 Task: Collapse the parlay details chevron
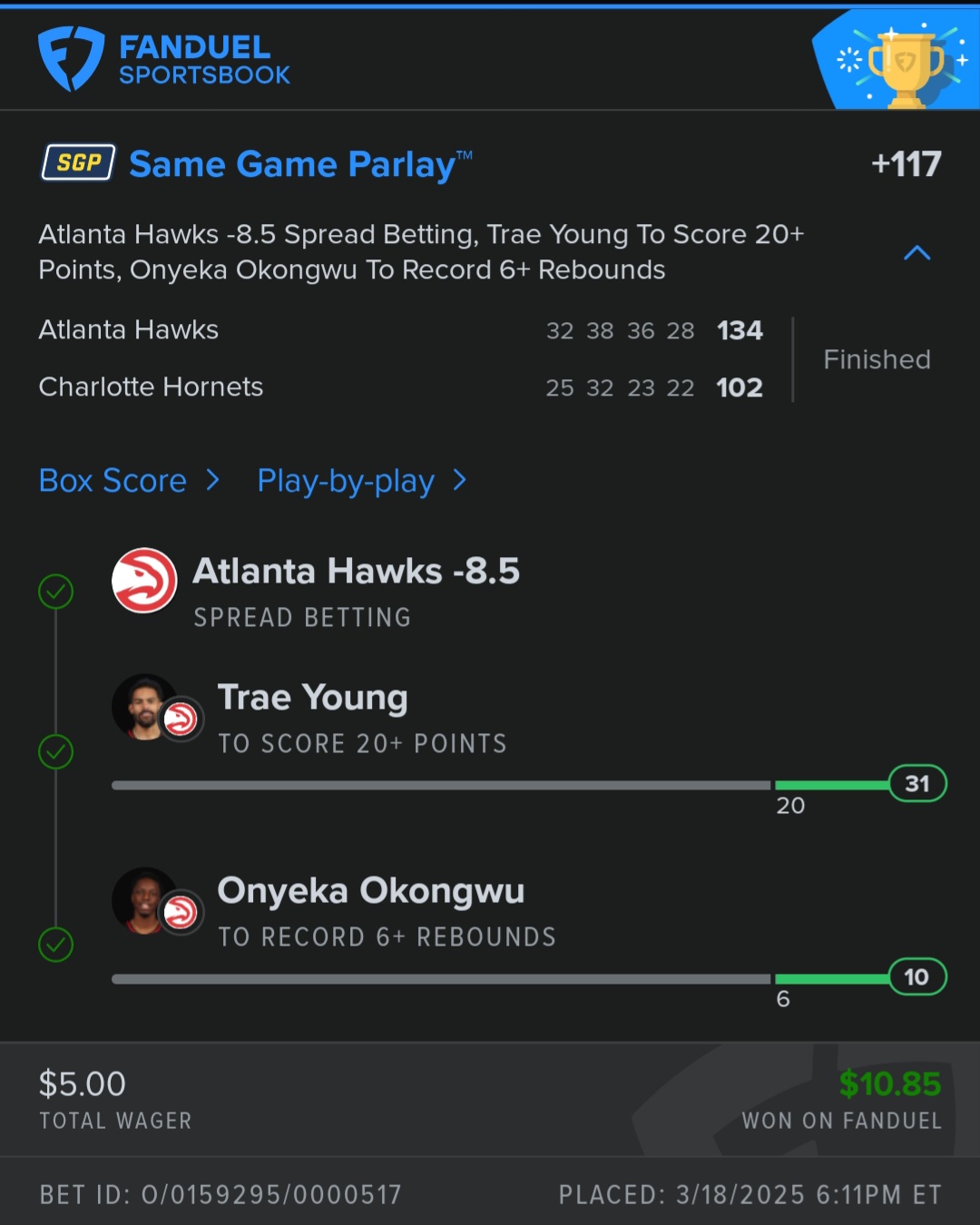(x=917, y=253)
